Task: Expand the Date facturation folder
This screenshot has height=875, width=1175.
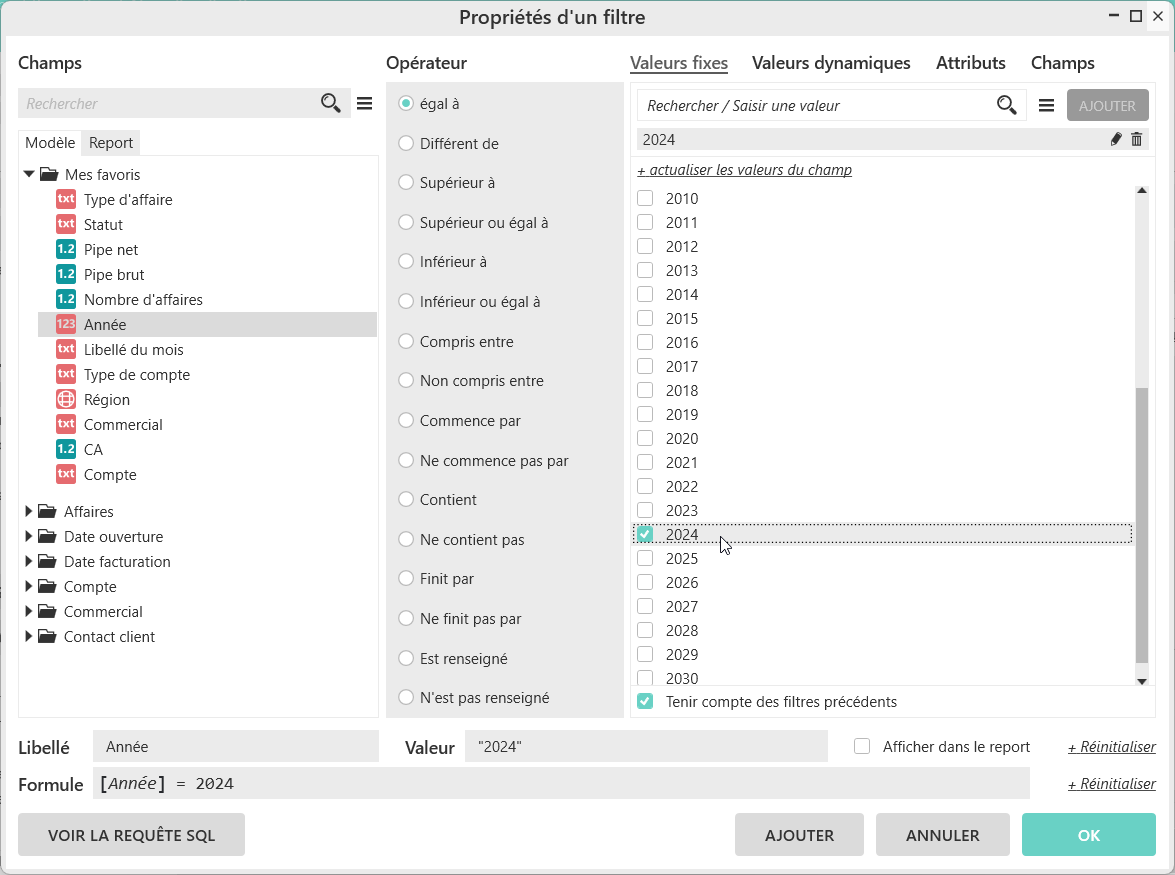Action: click(x=29, y=561)
